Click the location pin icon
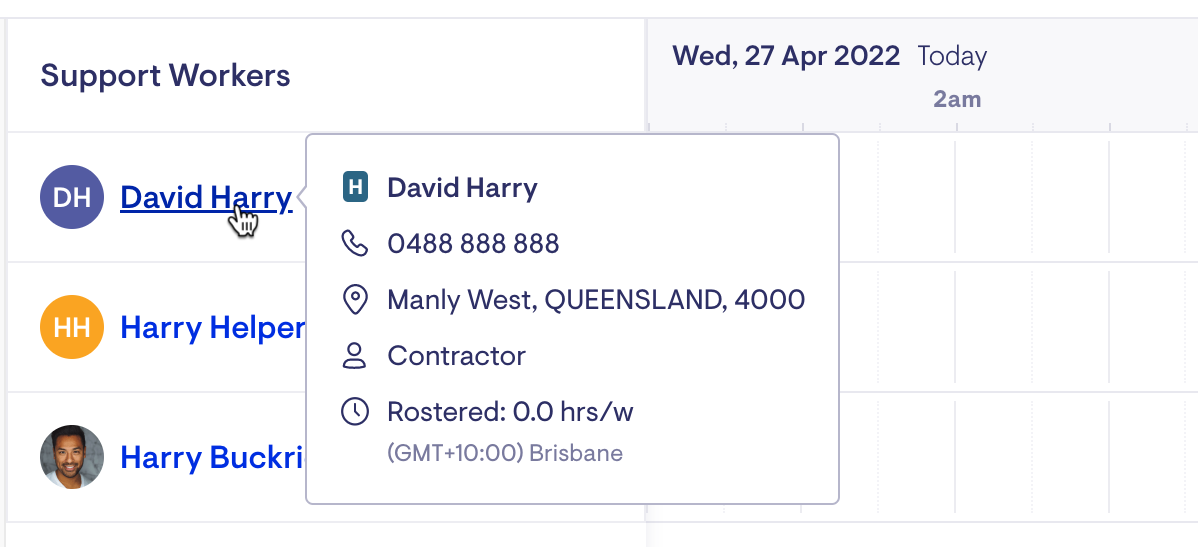The width and height of the screenshot is (1198, 547). (x=355, y=299)
